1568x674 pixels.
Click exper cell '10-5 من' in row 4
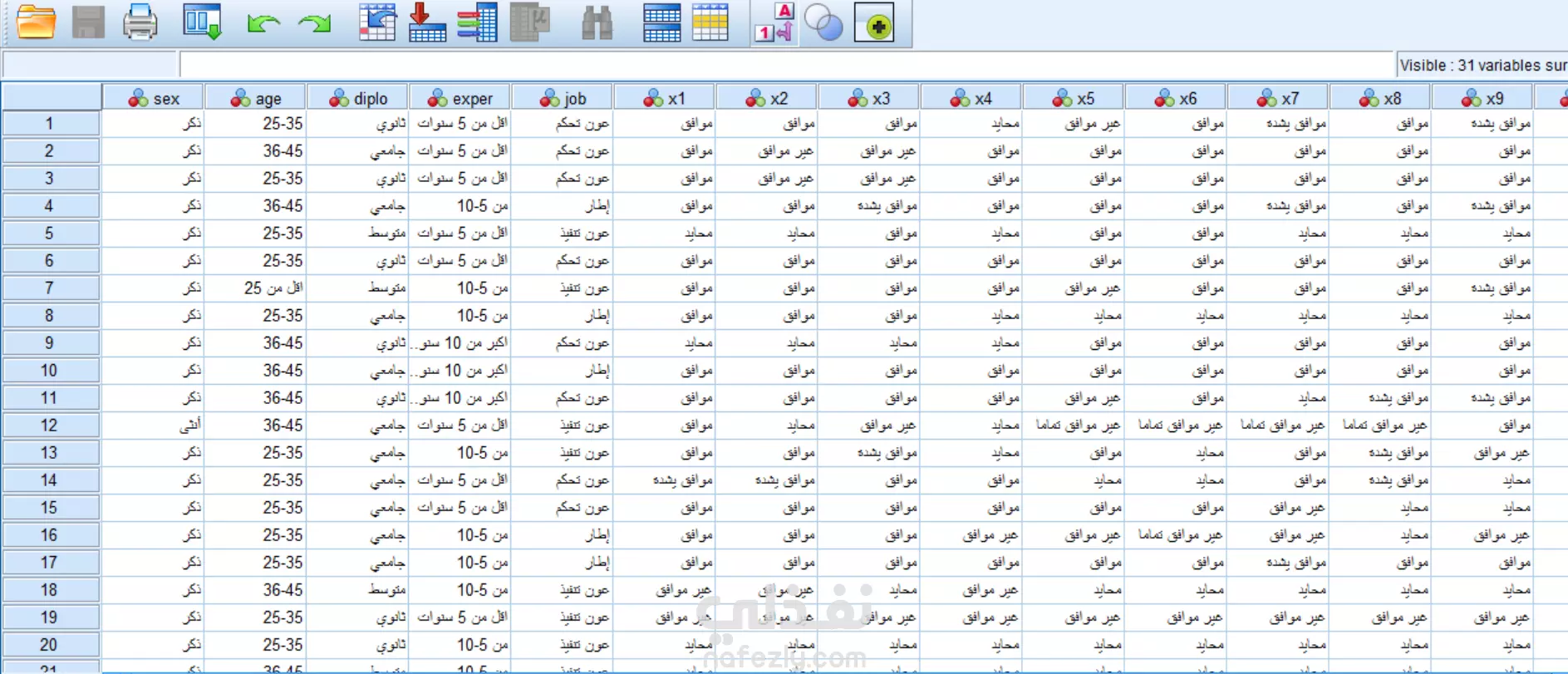click(x=460, y=205)
